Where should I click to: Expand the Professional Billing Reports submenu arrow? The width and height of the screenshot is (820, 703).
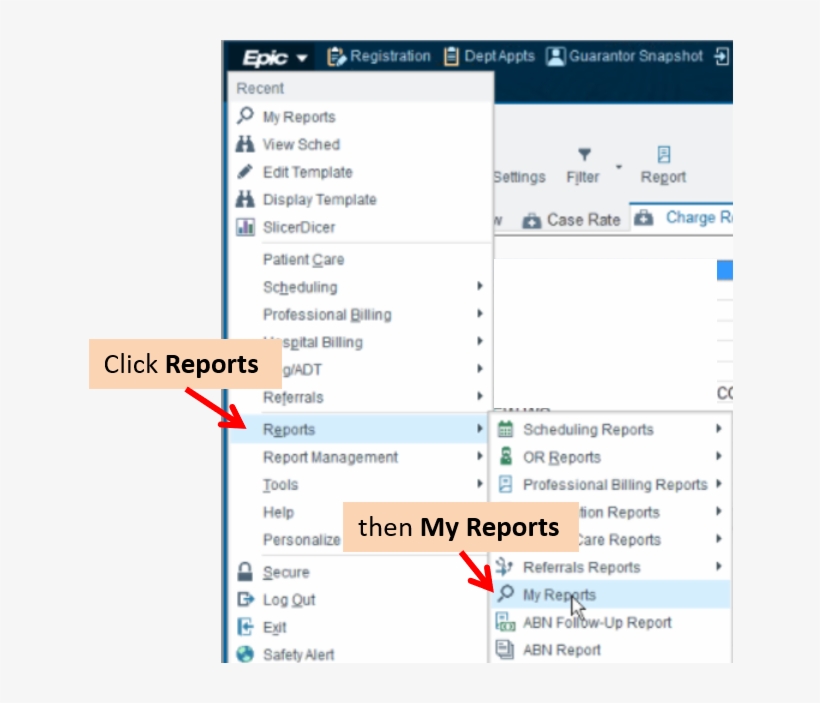click(719, 484)
